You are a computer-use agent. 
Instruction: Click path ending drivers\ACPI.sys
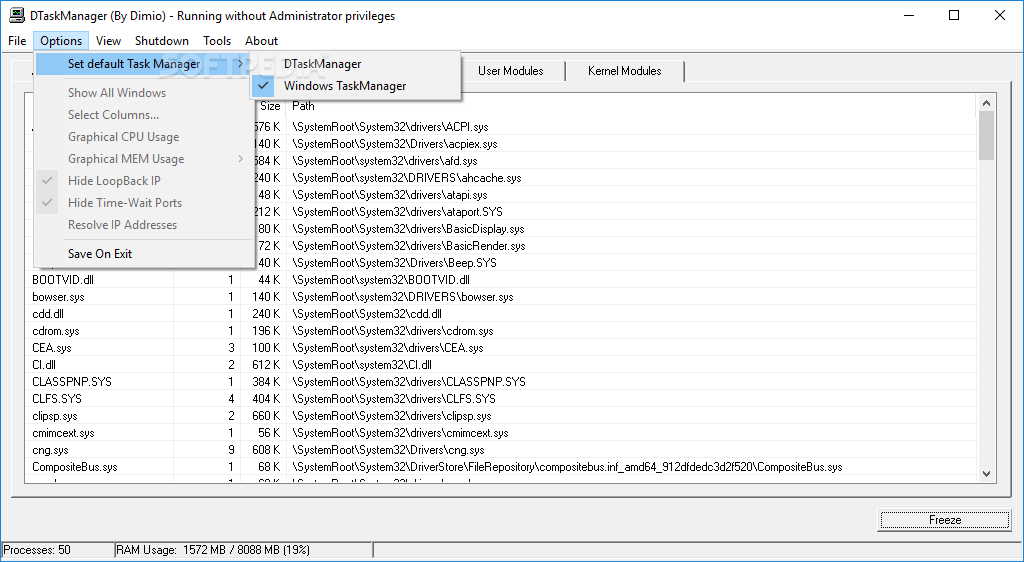pyautogui.click(x=391, y=127)
